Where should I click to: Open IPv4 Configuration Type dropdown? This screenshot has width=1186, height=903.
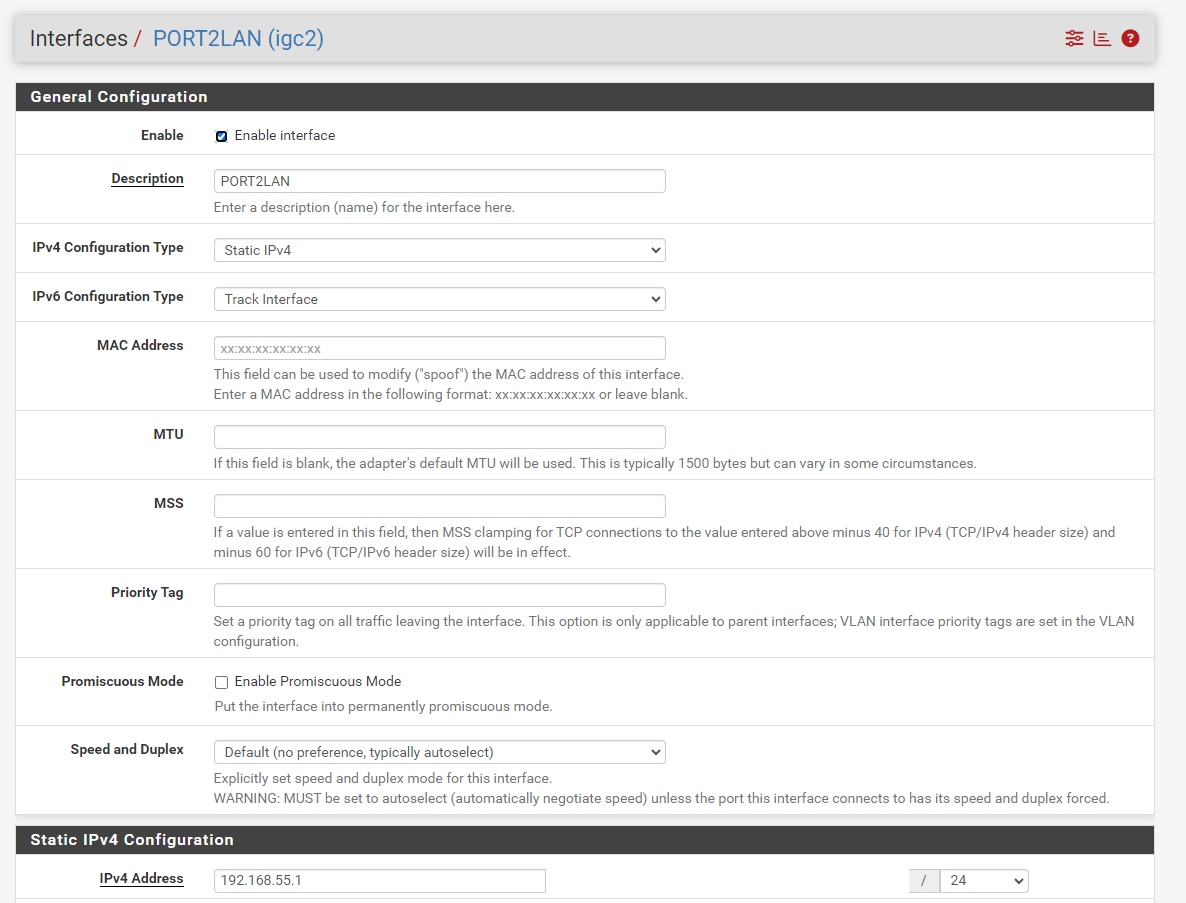click(x=439, y=250)
